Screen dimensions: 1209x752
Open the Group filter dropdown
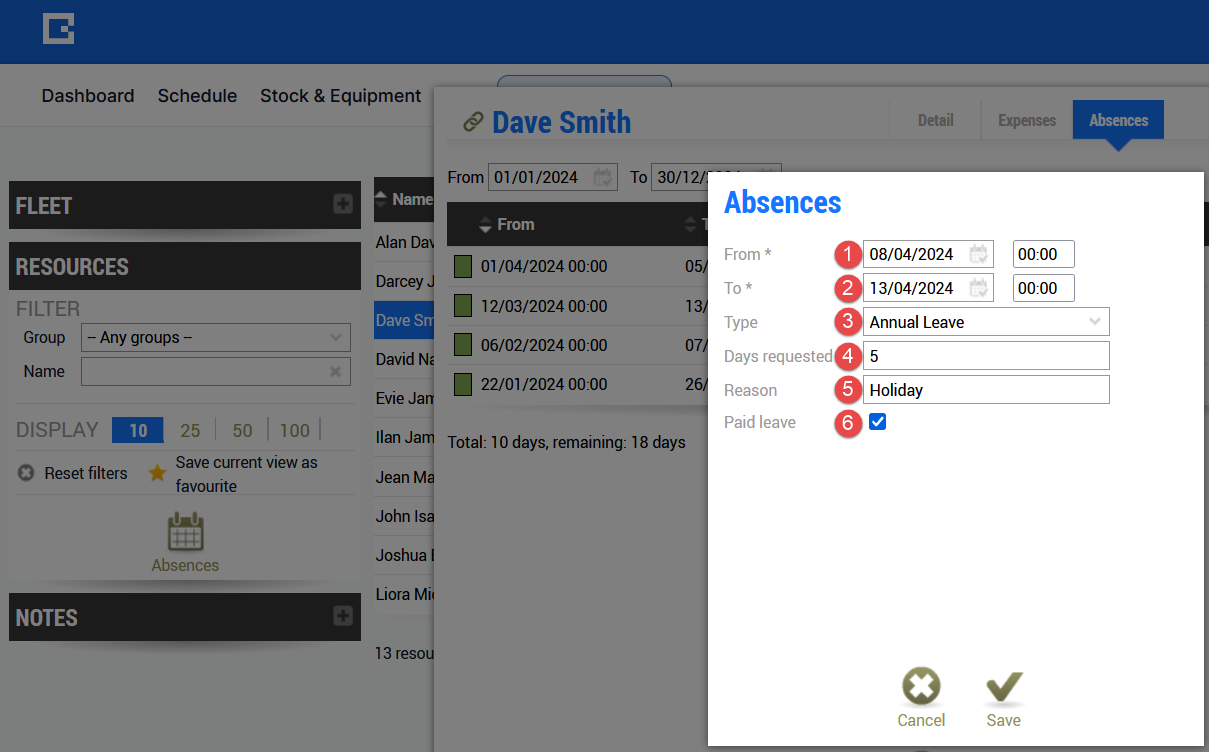tap(216, 338)
